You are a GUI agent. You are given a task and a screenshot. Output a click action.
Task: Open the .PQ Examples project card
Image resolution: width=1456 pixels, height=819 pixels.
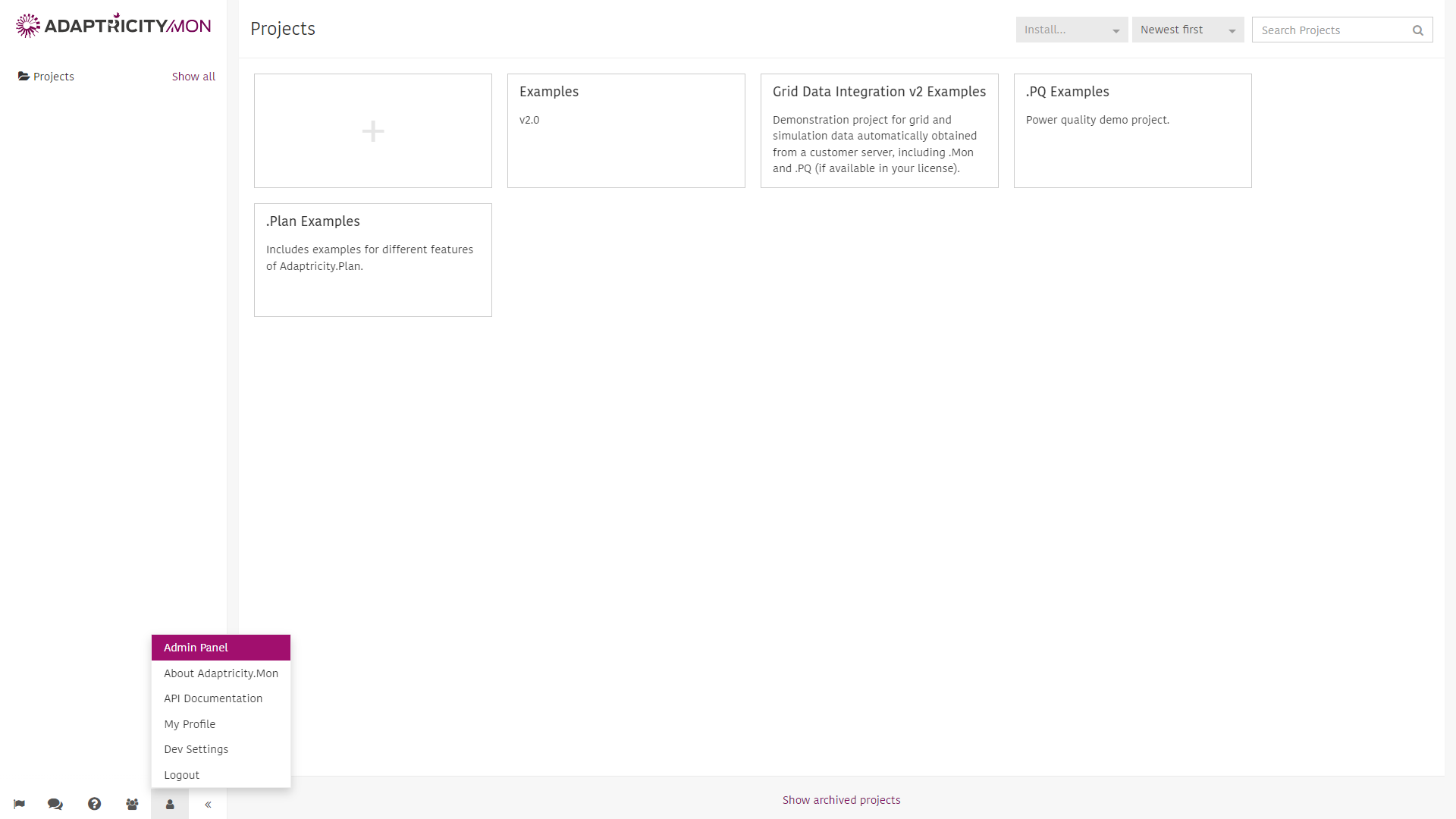tap(1133, 130)
